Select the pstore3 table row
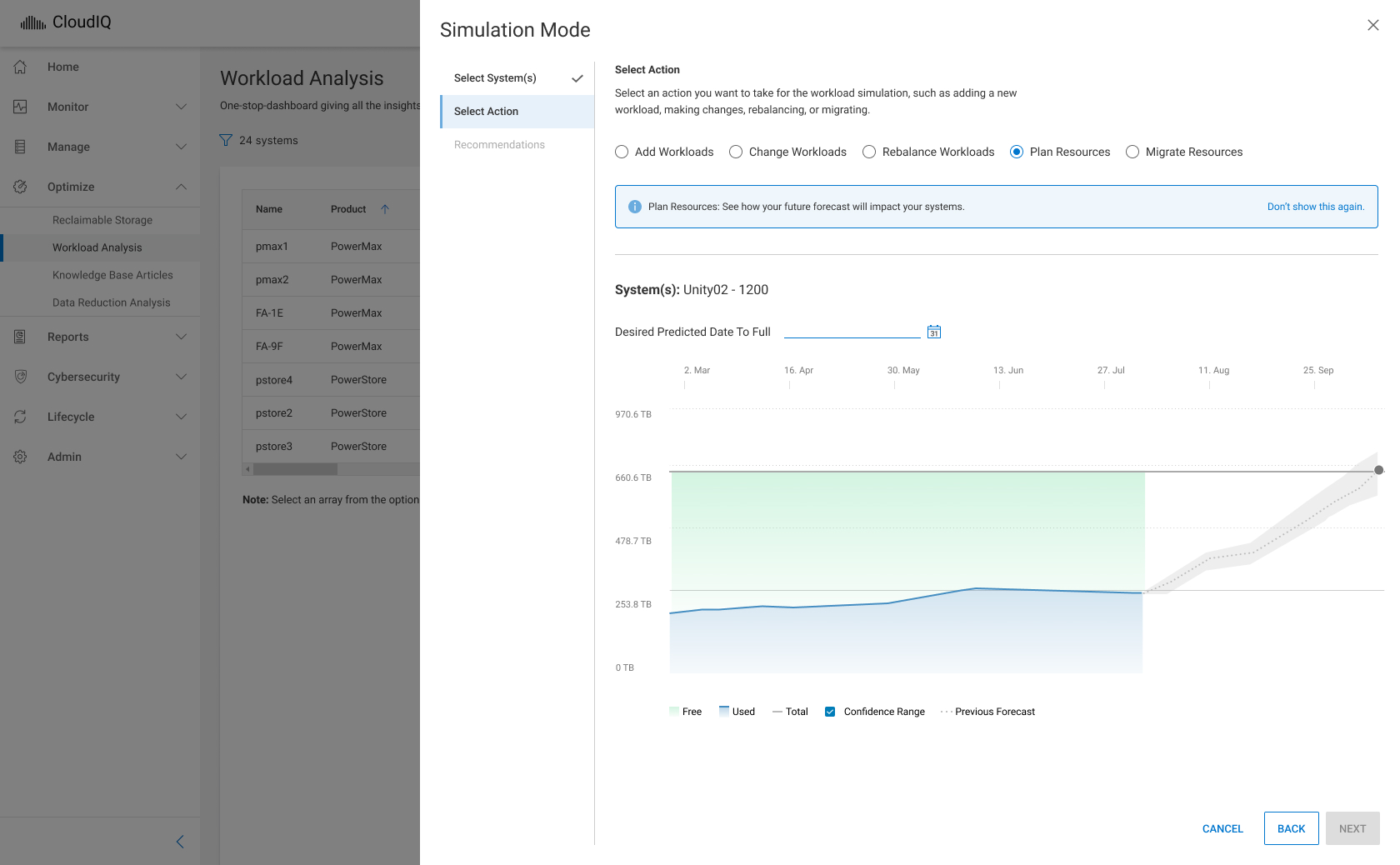 point(331,447)
